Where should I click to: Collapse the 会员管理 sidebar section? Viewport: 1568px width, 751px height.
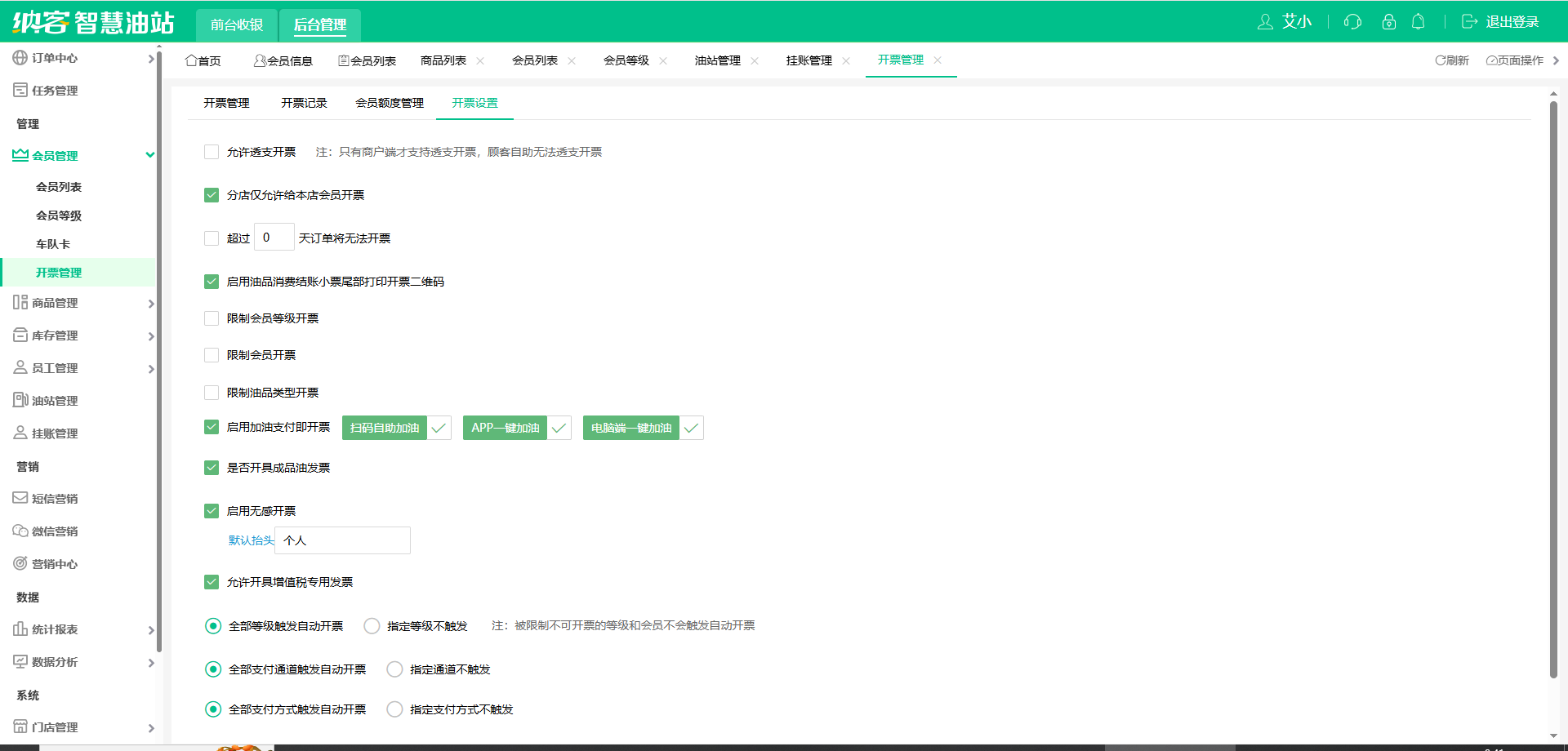tap(150, 155)
